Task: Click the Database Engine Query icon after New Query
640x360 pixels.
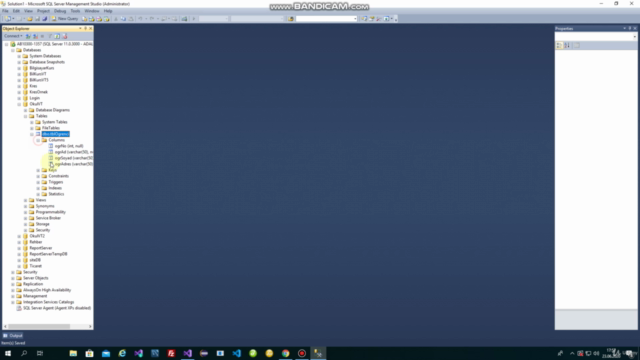Action: click(84, 19)
